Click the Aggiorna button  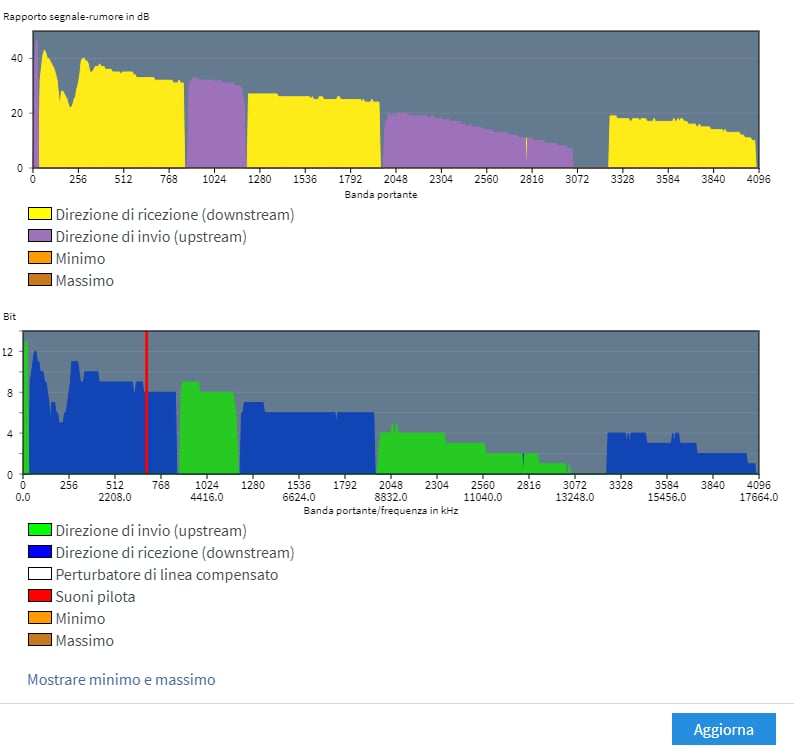724,729
